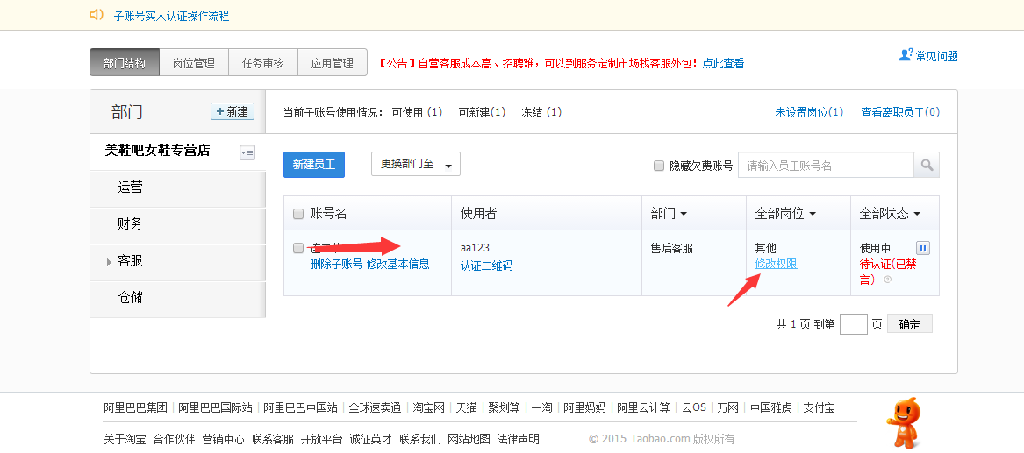This screenshot has height=453, width=1024.
Task: Open the 子账号实人认证操作流程 link
Action: click(171, 16)
